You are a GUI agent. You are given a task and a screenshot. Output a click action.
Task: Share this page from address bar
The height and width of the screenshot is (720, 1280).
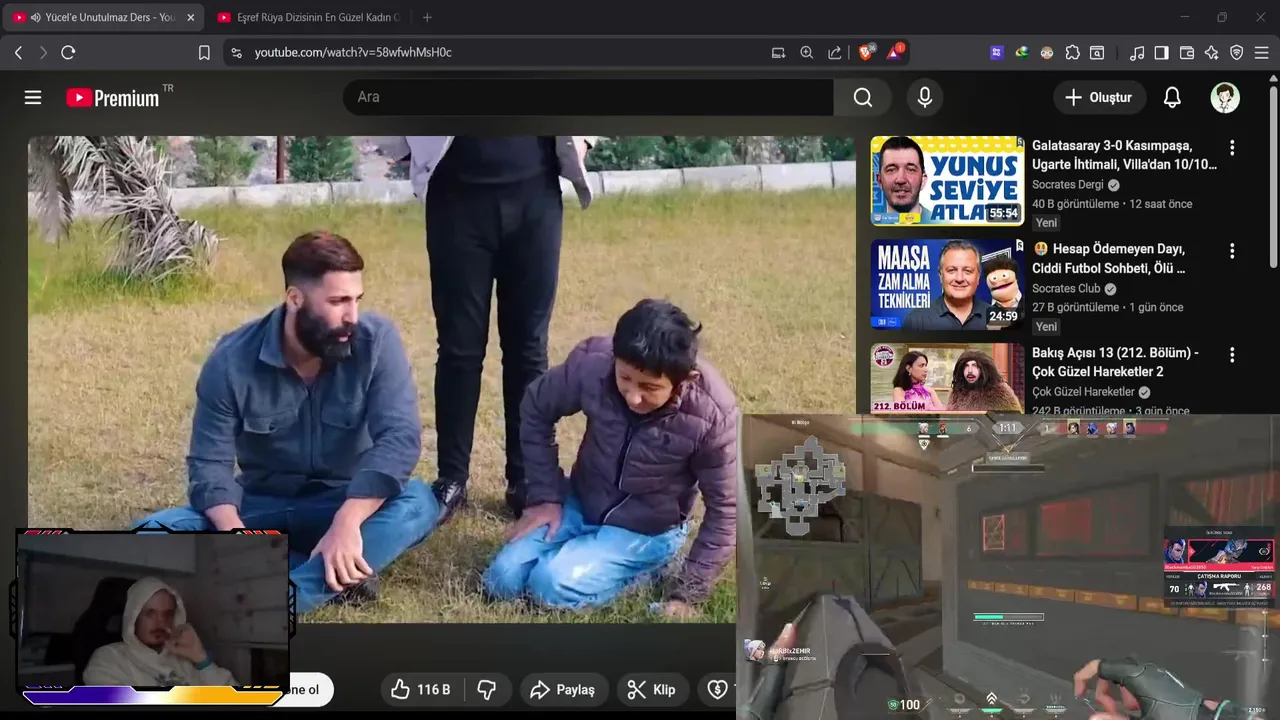[x=834, y=52]
